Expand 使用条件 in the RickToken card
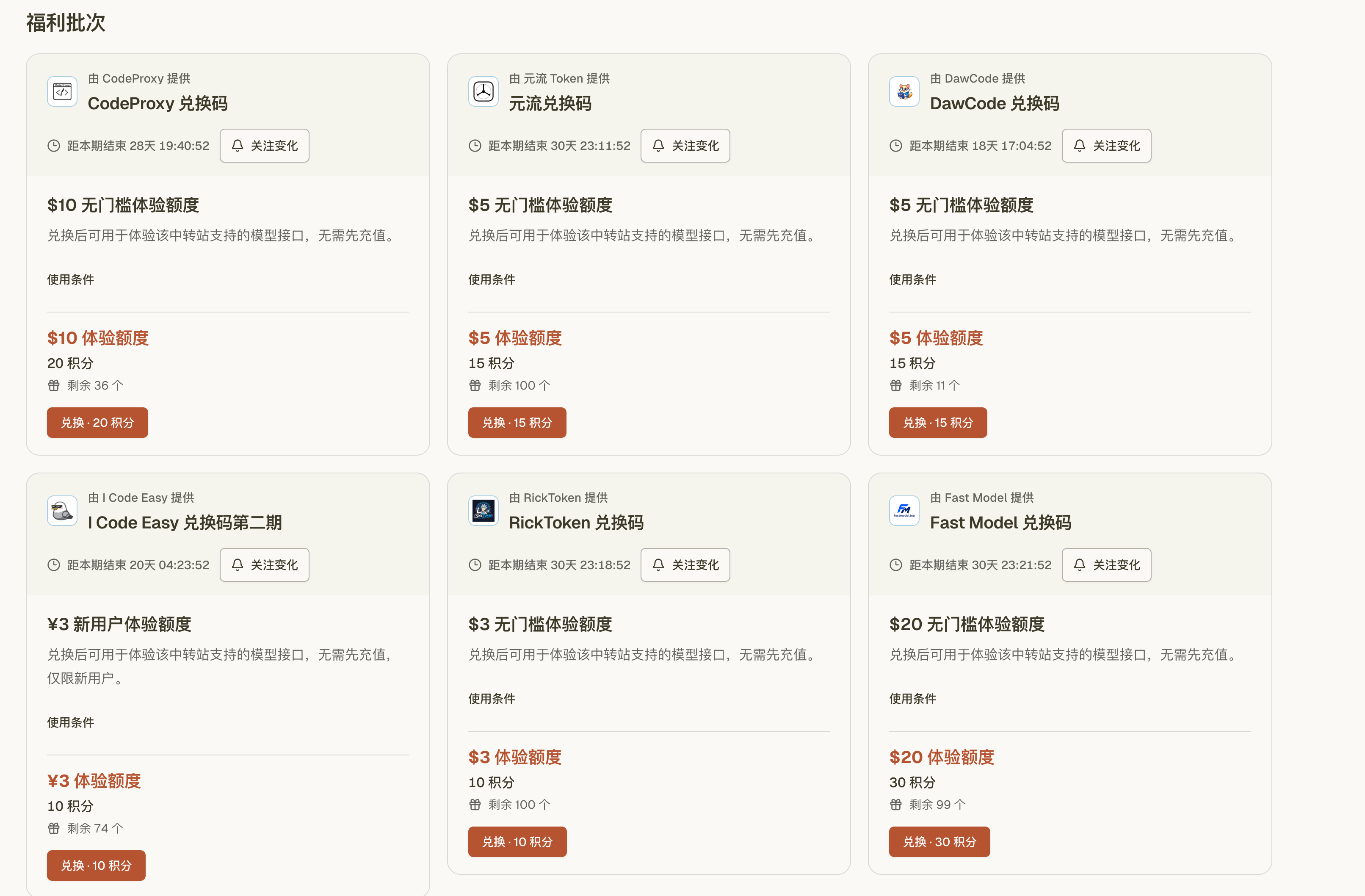Viewport: 1365px width, 896px height. click(492, 699)
